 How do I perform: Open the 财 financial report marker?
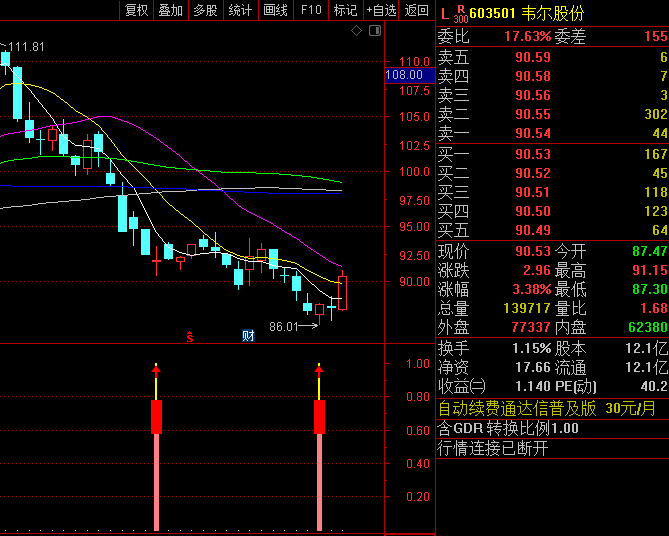pos(248,336)
